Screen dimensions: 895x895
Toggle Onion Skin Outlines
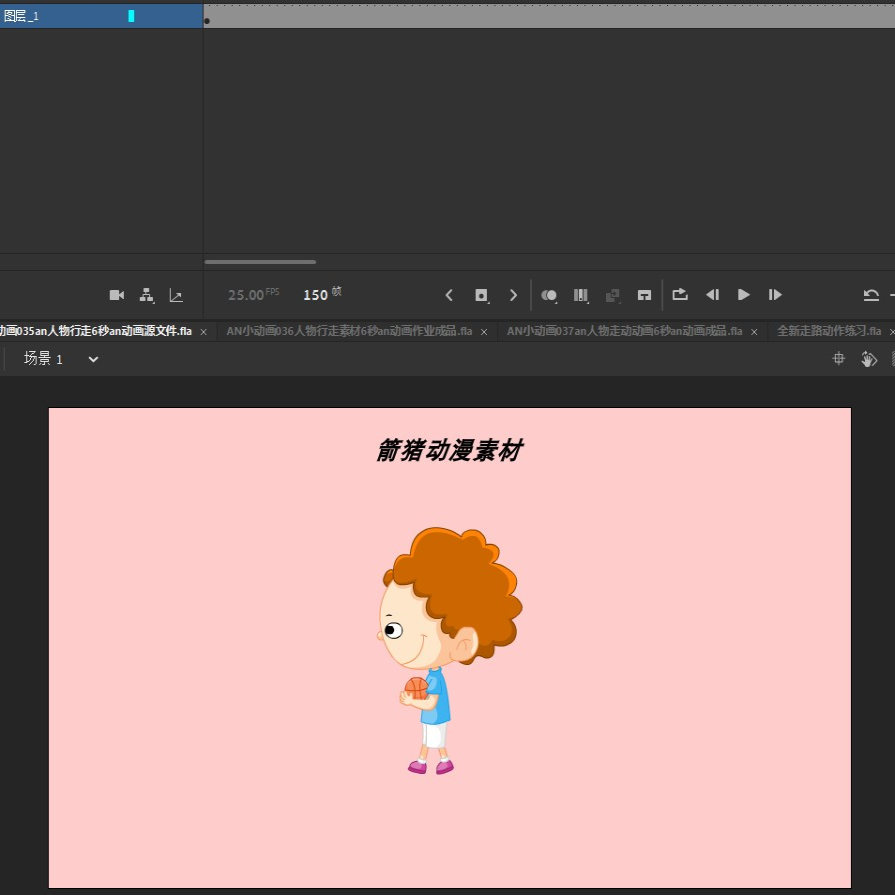[581, 295]
